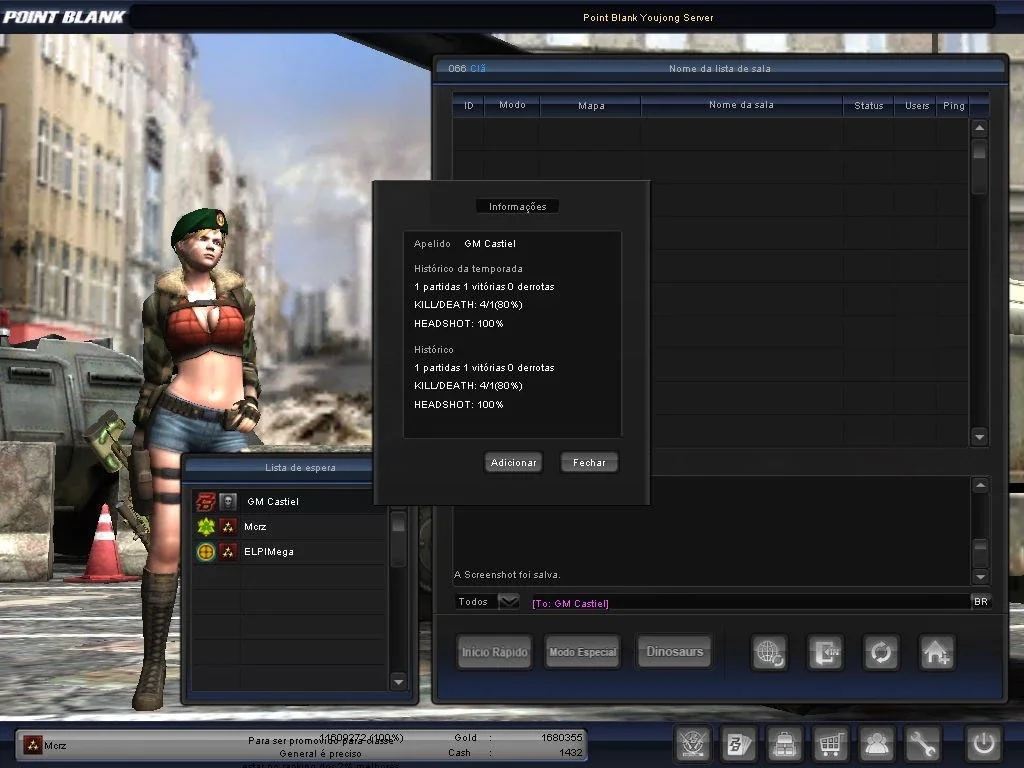Click Adicionar to add friend
Screen dimensions: 1024x768
pos(513,462)
